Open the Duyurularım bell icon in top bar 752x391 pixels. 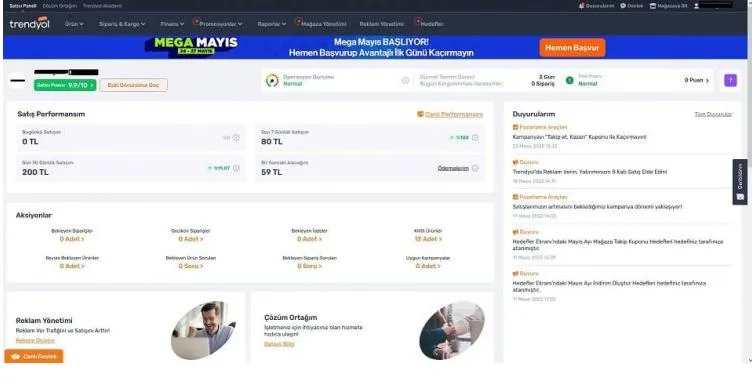pyautogui.click(x=581, y=6)
